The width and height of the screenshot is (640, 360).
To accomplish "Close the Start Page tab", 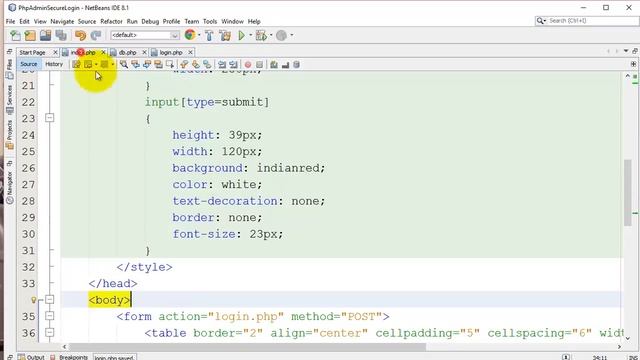I will pos(55,53).
